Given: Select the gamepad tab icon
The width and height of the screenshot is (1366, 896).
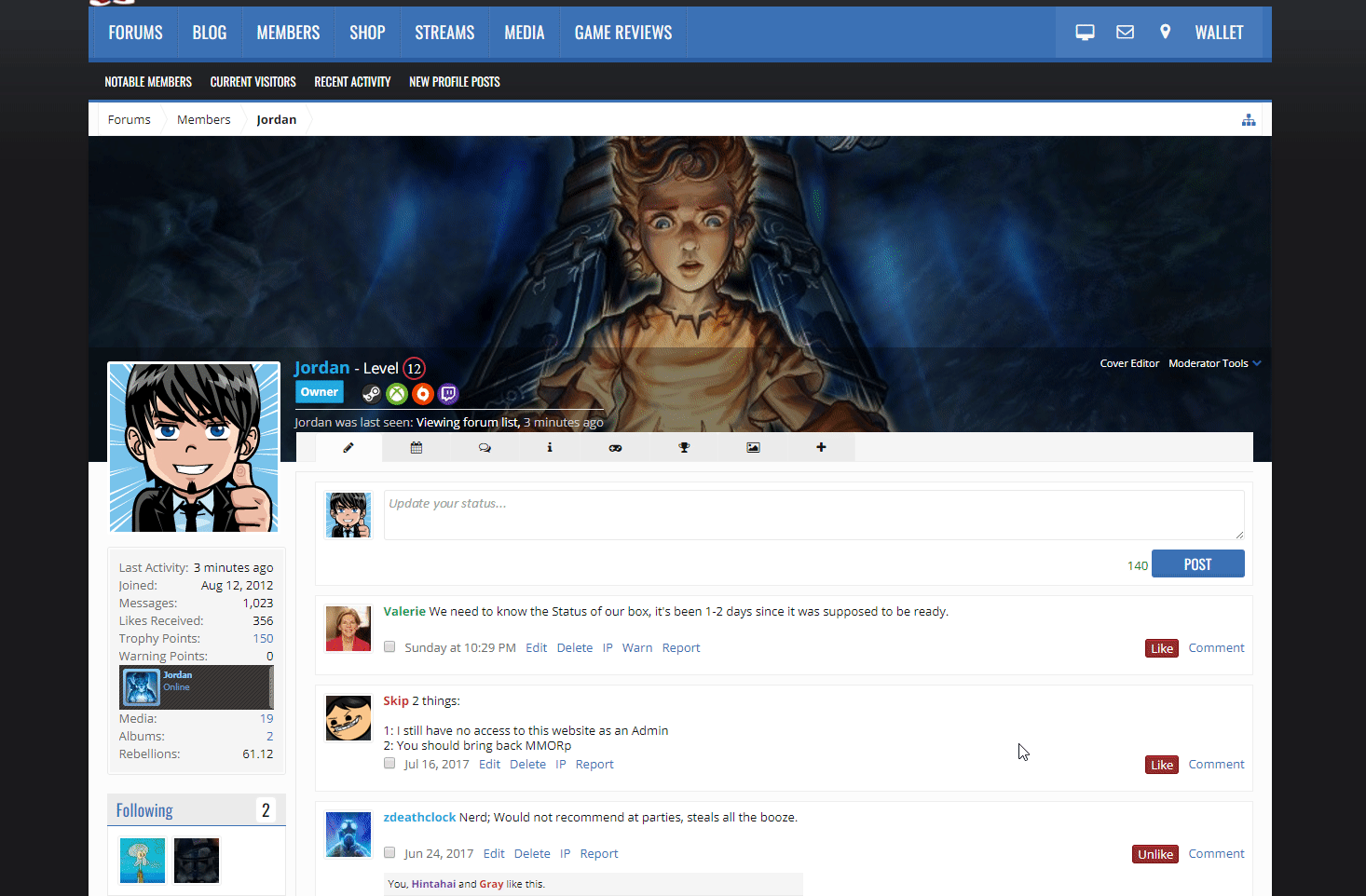Looking at the screenshot, I should [x=615, y=448].
